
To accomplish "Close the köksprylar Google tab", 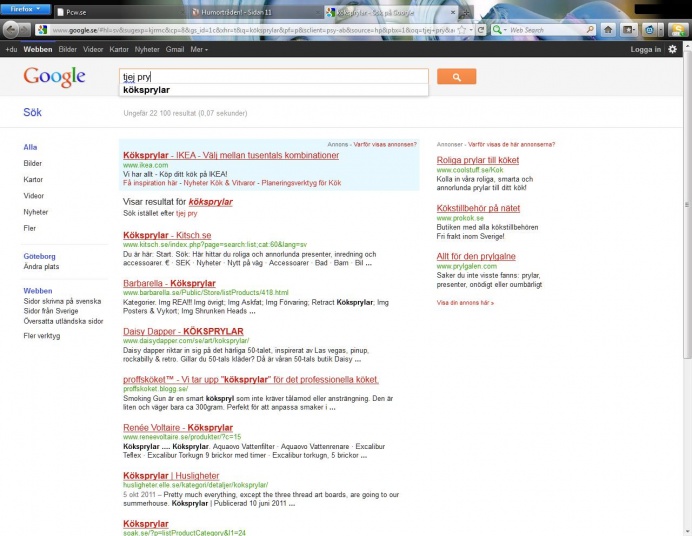I will pos(453,12).
